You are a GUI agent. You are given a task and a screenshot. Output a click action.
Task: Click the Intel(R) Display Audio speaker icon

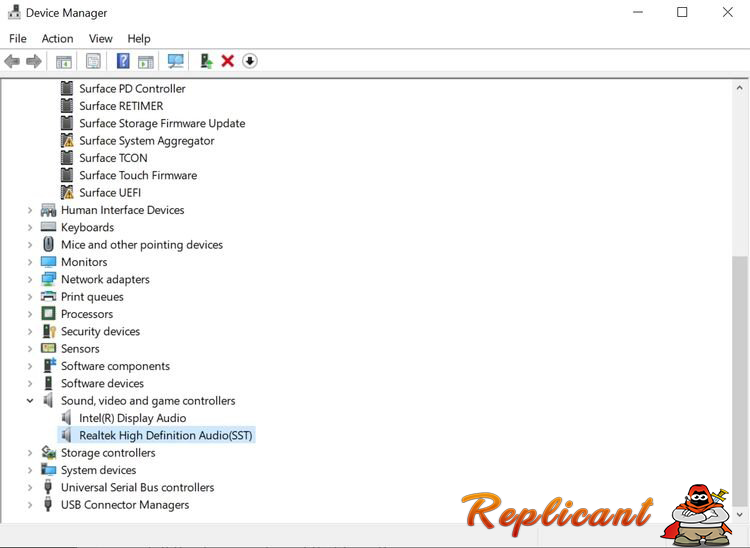pos(67,417)
